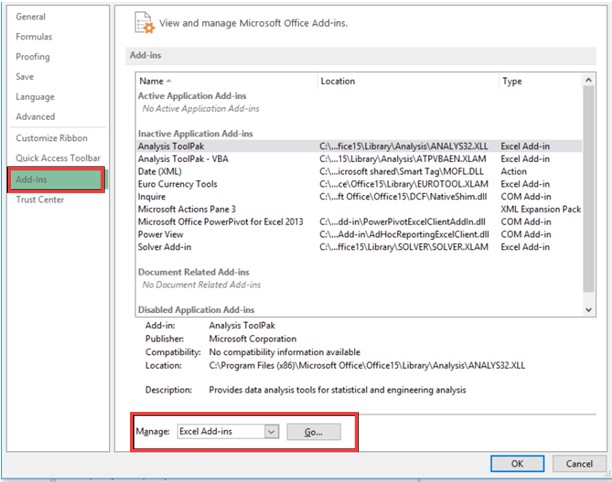
Task: Select the Solver Add-in row
Action: click(x=359, y=247)
